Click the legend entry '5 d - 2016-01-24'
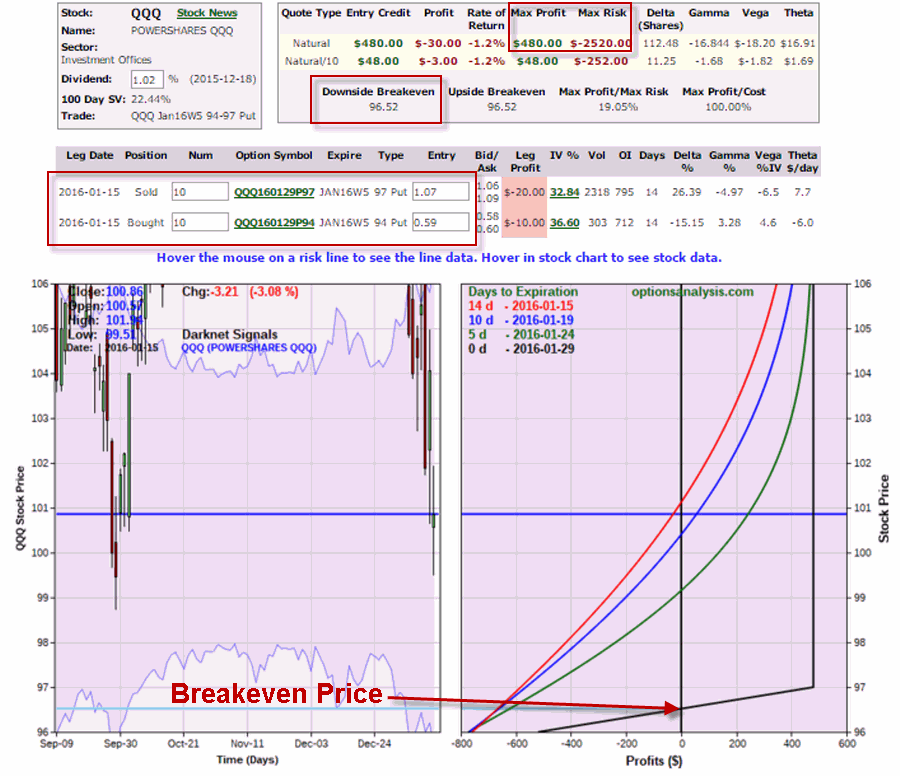Image resolution: width=900 pixels, height=776 pixels. coord(521,335)
